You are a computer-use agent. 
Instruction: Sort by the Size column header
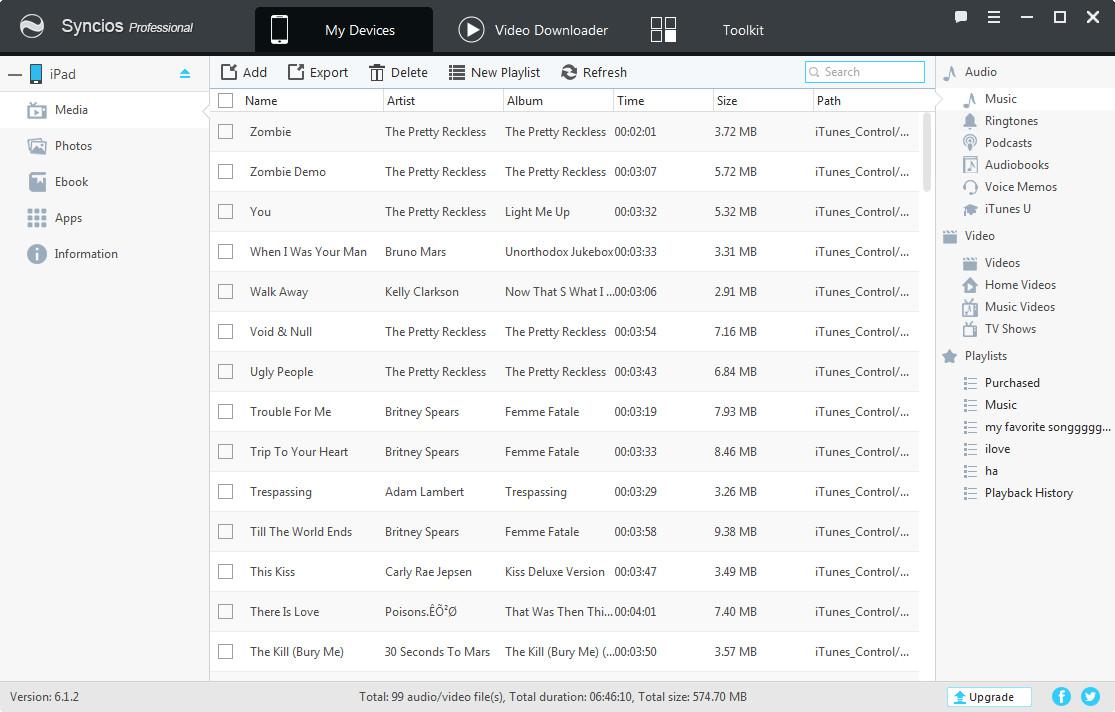[x=762, y=100]
